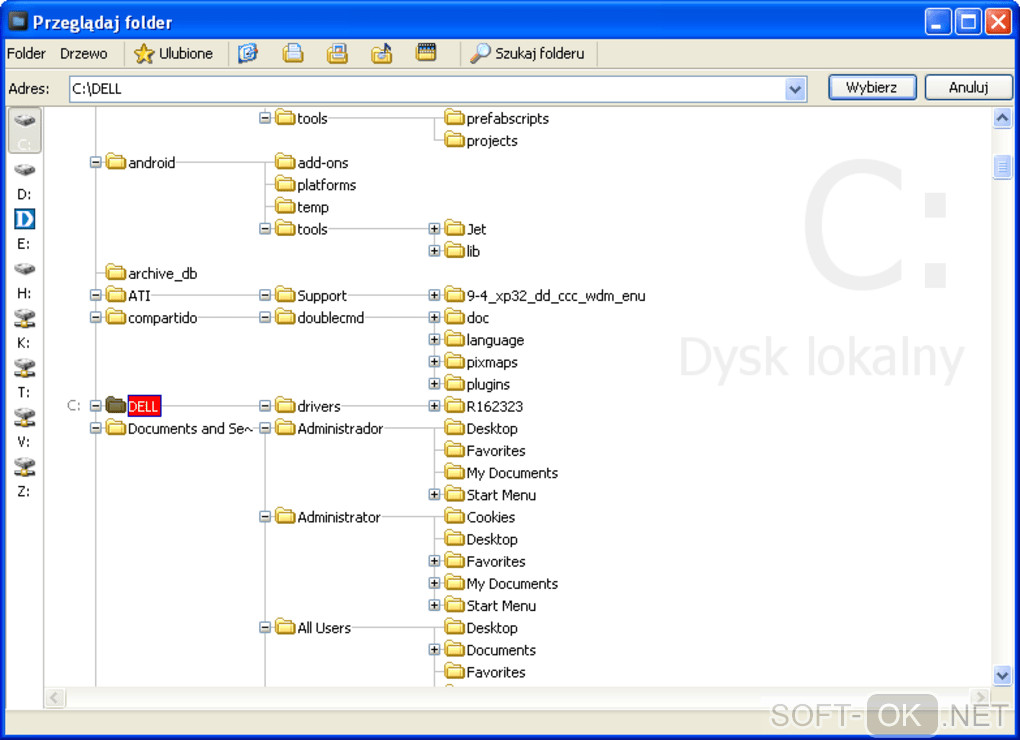Jump to My Music shortcut icon
Screen dimensions: 1020x740
pos(382,53)
